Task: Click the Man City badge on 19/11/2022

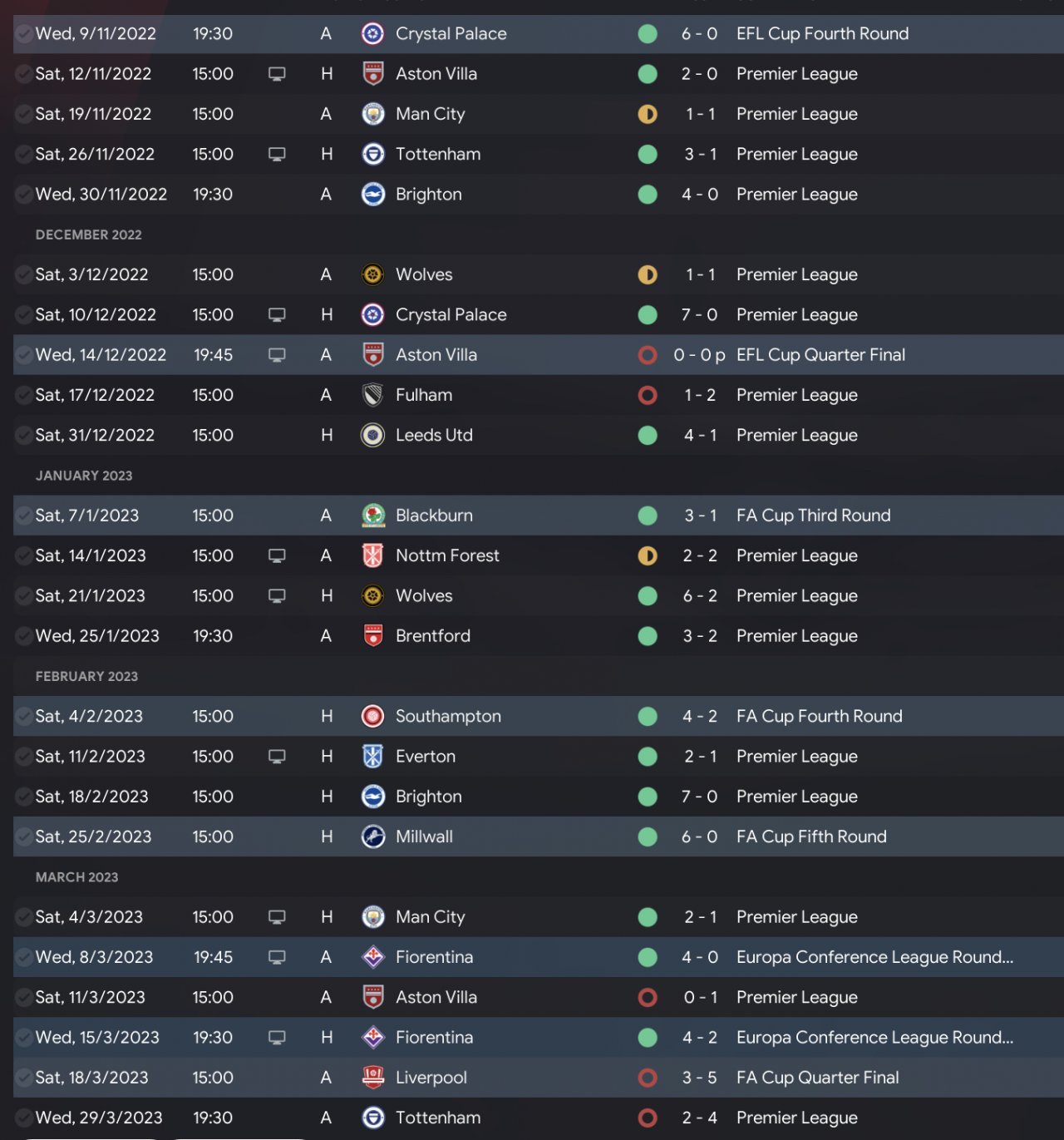Action: pos(373,114)
